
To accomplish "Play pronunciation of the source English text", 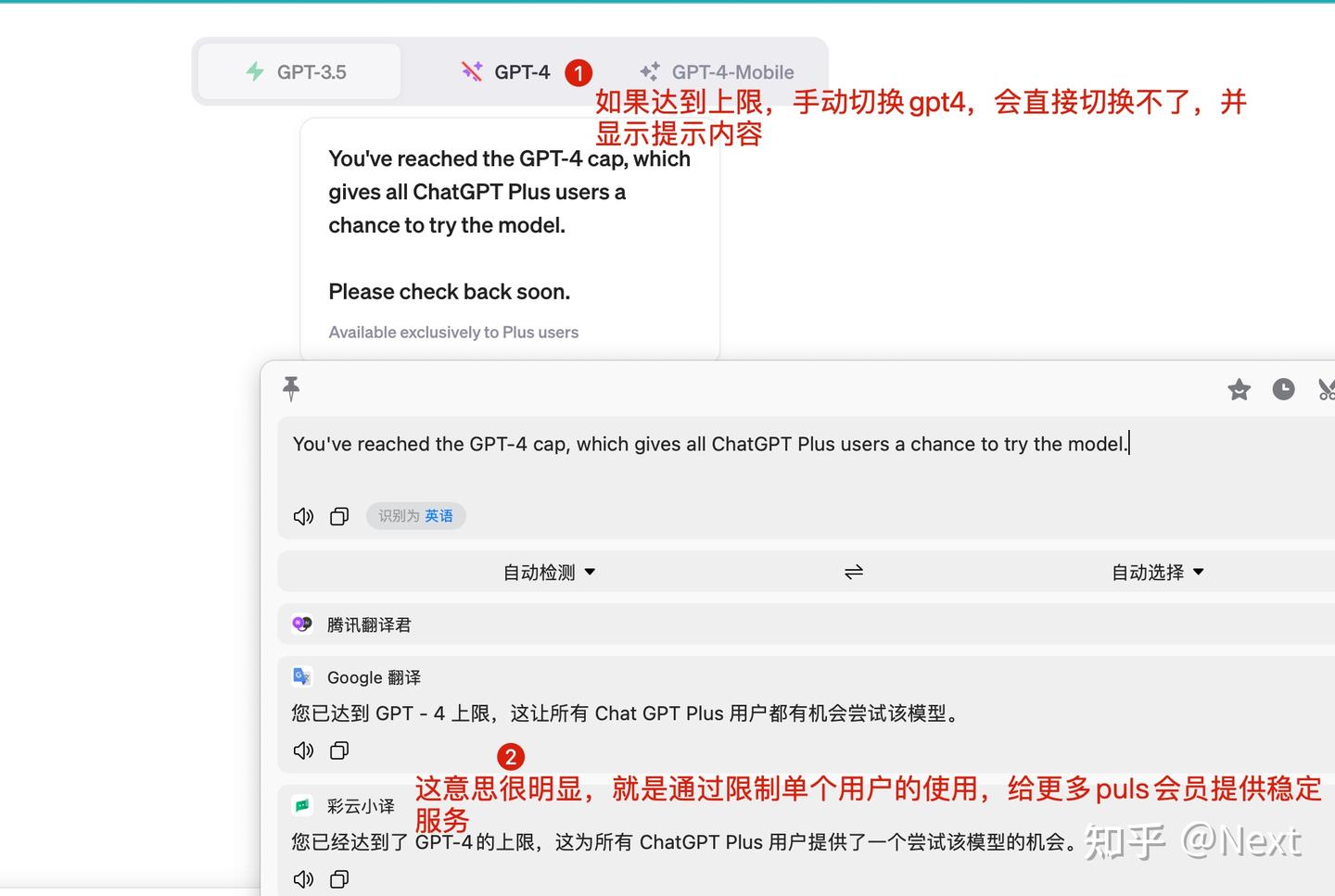I will click(x=303, y=516).
